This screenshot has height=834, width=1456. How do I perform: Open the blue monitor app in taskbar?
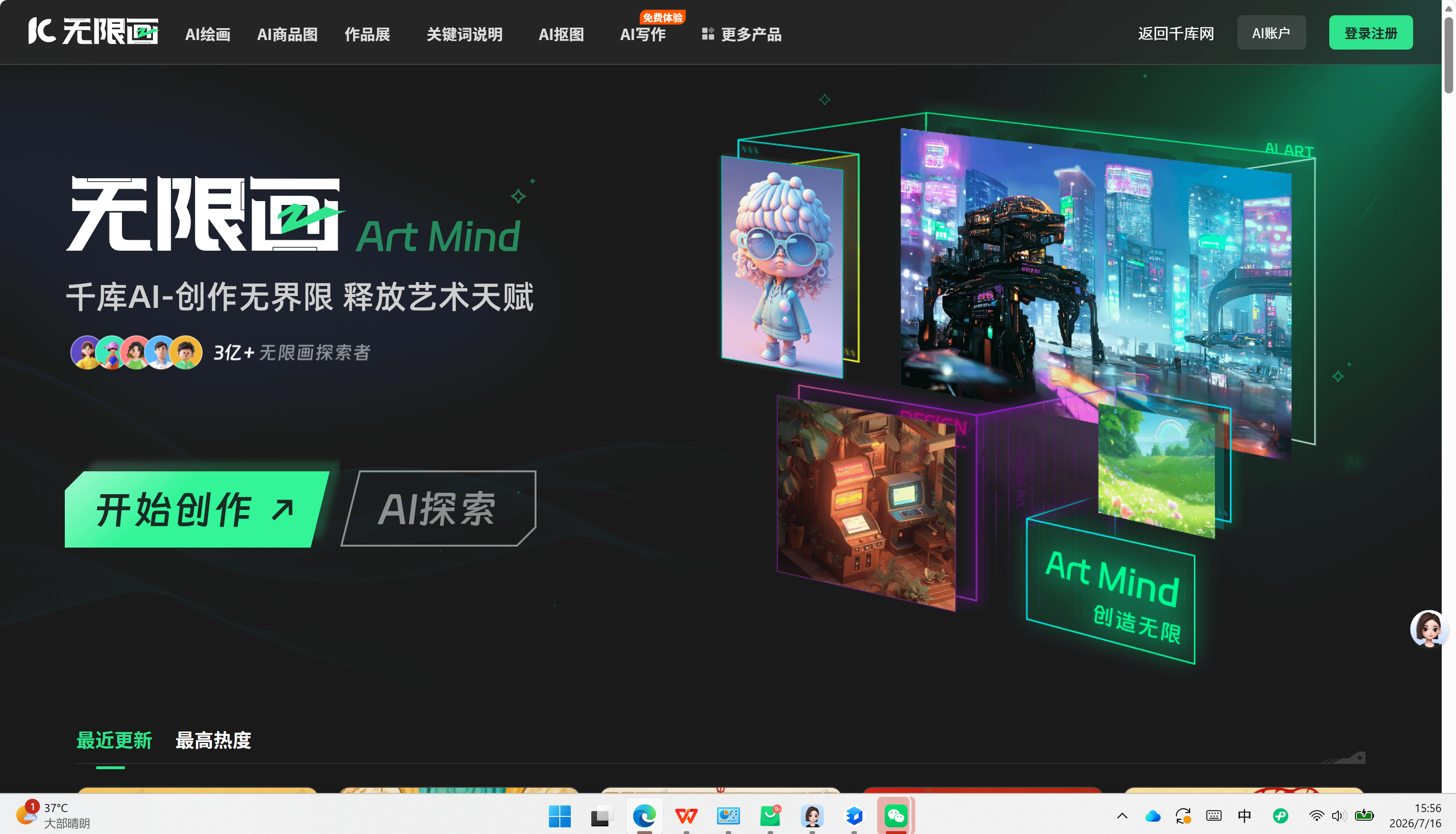(x=728, y=816)
